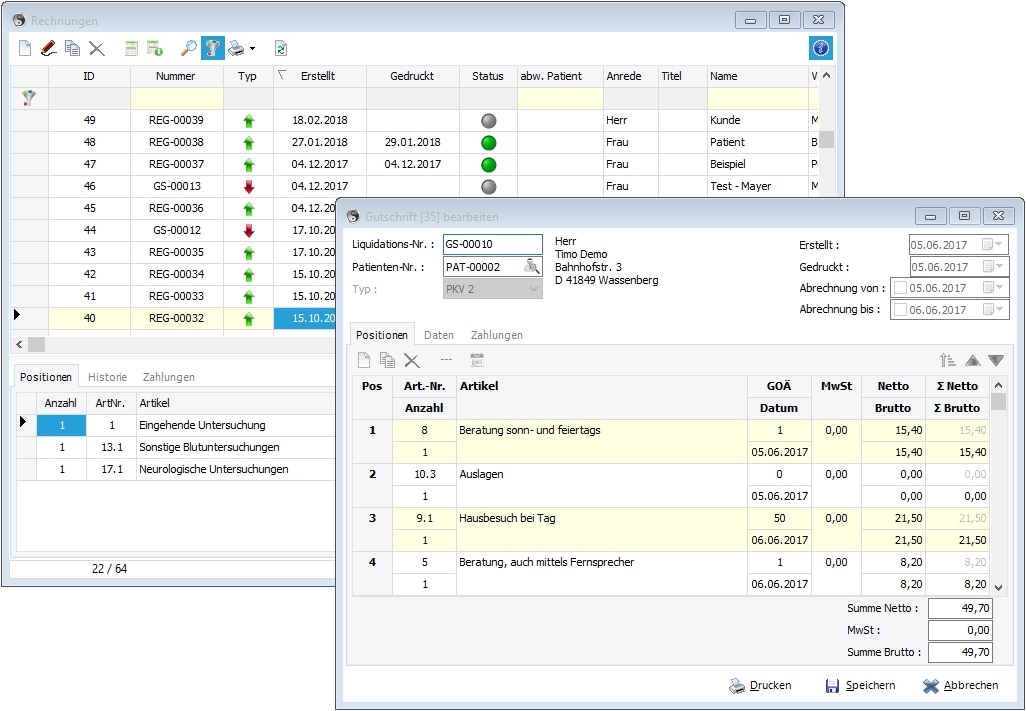The image size is (1026, 711).
Task: Click the Liquidations-Nr. input field
Action: point(492,245)
